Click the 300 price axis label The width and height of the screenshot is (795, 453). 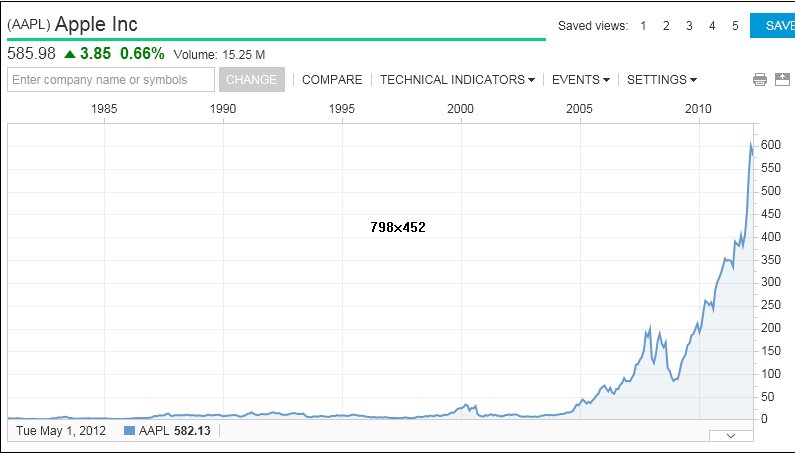771,282
